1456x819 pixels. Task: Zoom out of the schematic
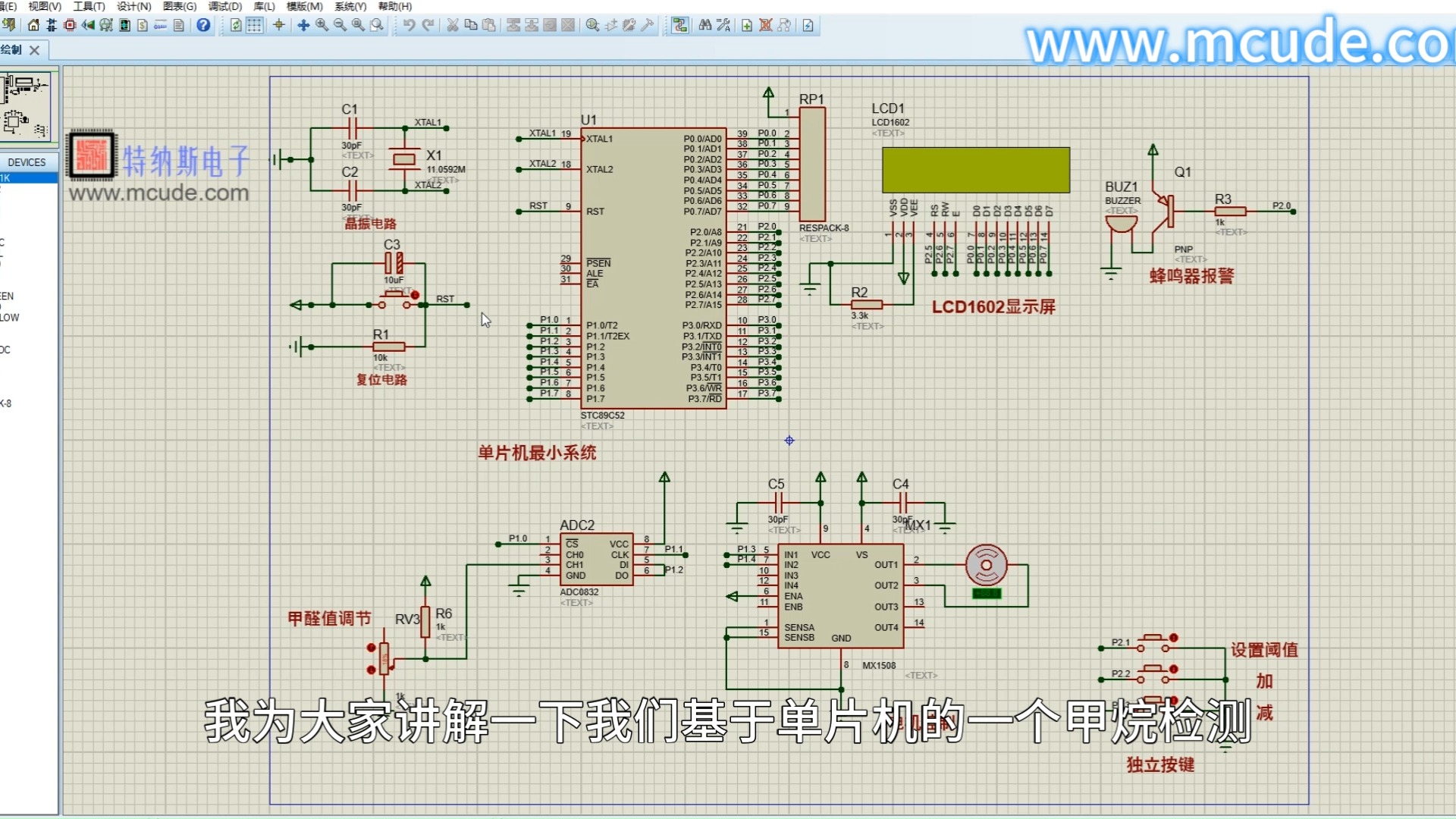click(340, 25)
